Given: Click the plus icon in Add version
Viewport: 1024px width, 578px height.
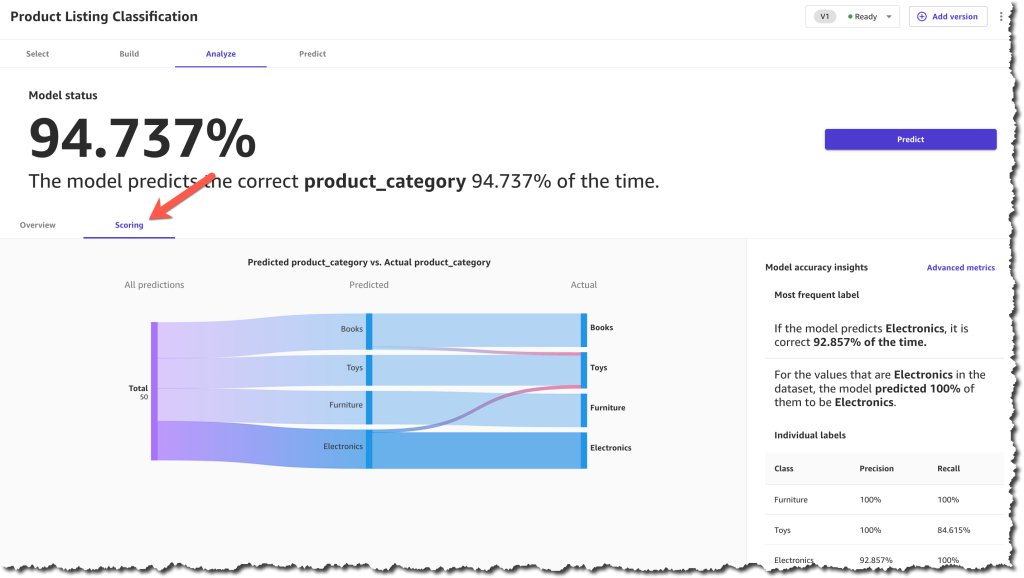Looking at the screenshot, I should click(x=921, y=16).
